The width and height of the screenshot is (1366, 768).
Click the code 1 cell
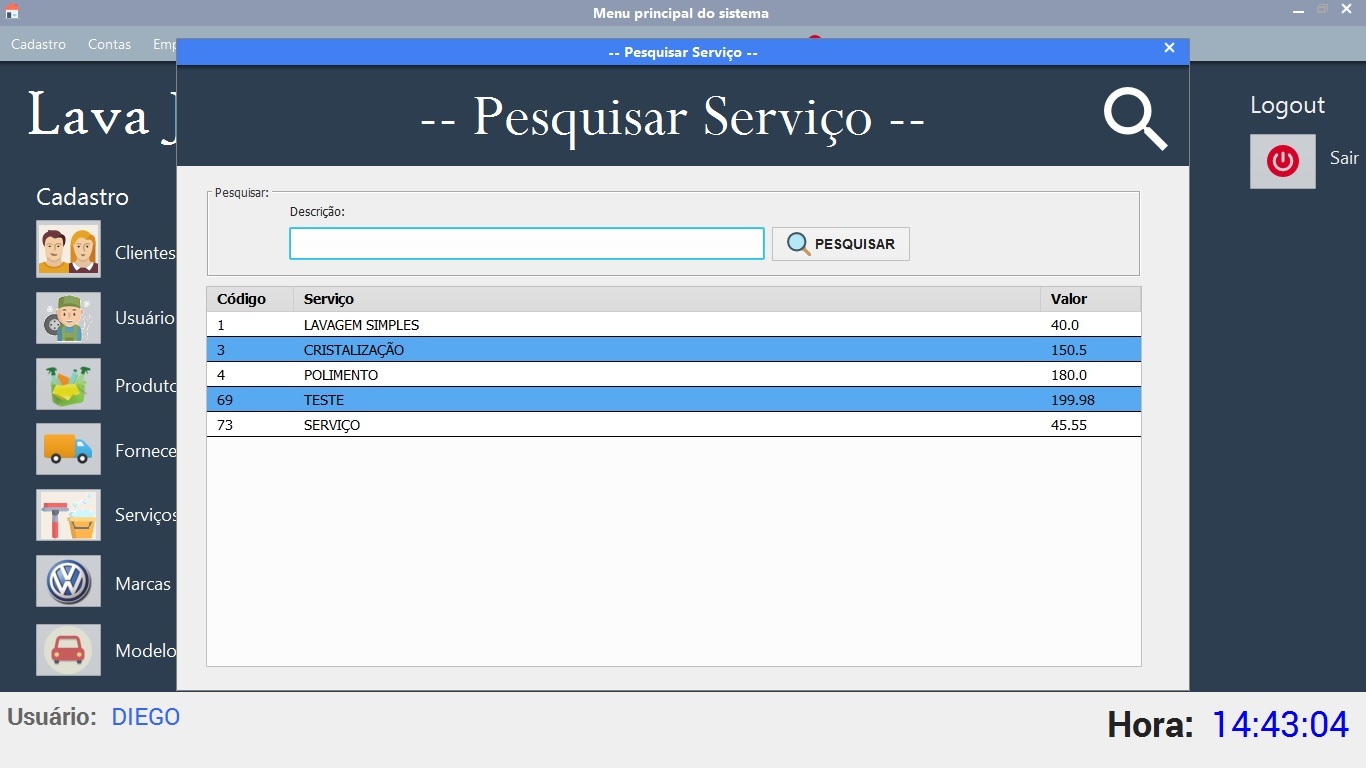[250, 325]
